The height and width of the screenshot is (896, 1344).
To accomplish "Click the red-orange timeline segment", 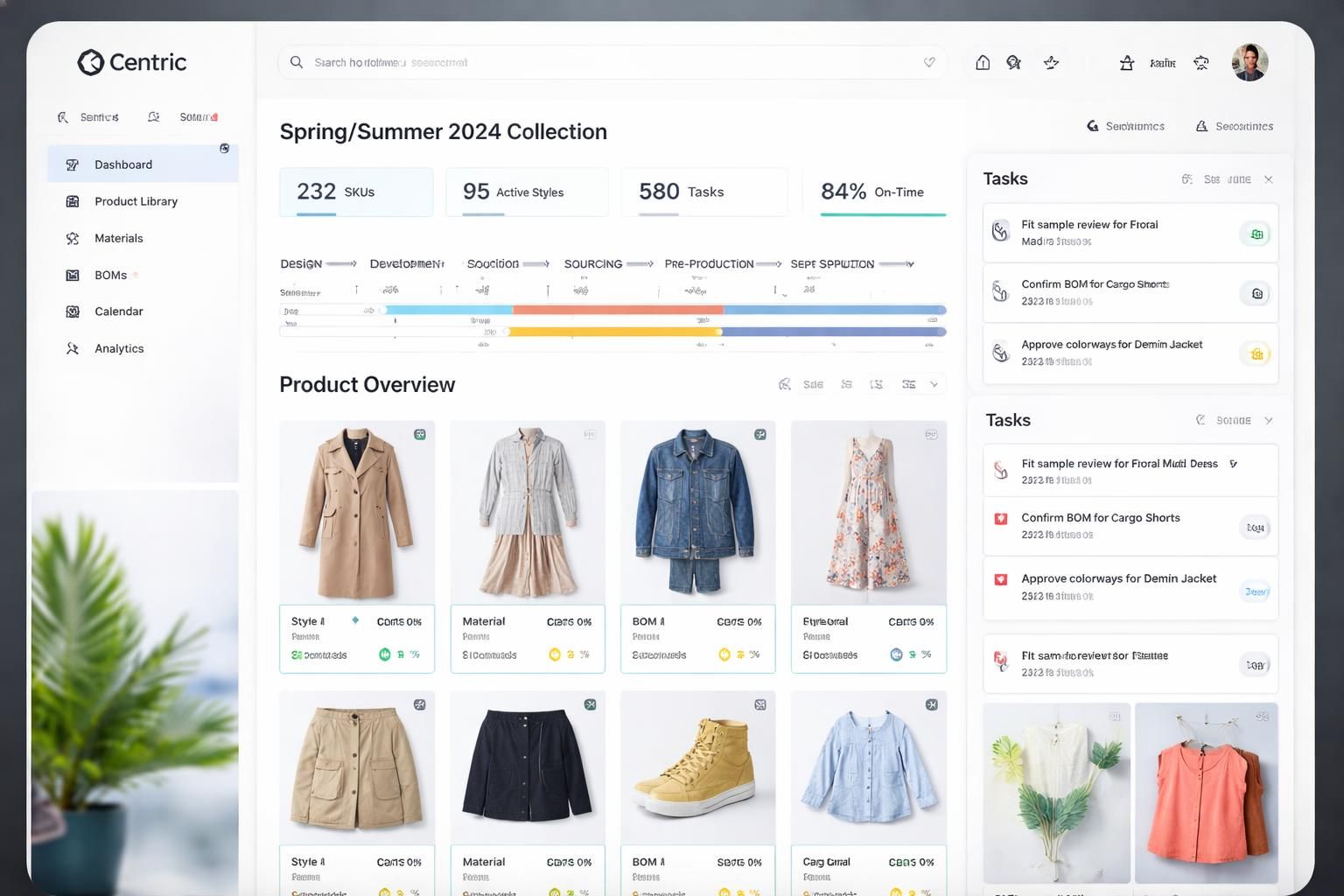I will tap(618, 310).
